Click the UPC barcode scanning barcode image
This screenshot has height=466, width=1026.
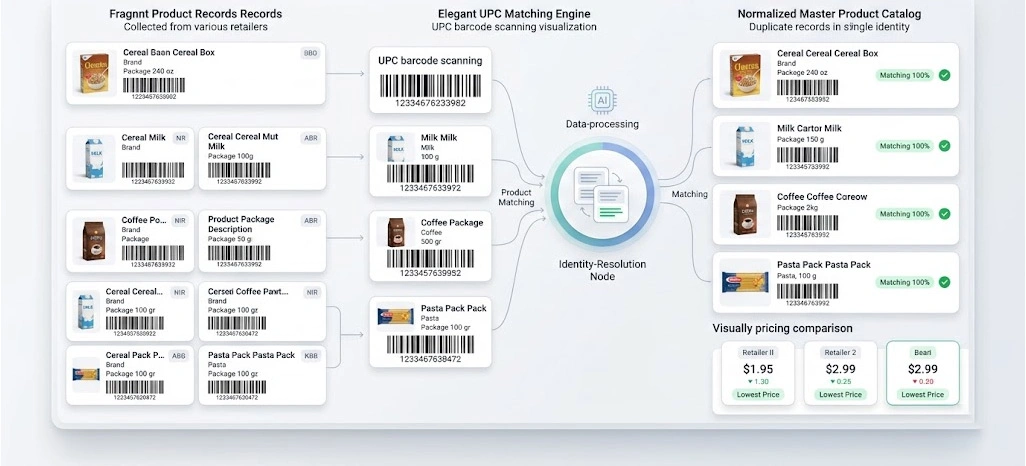click(431, 86)
